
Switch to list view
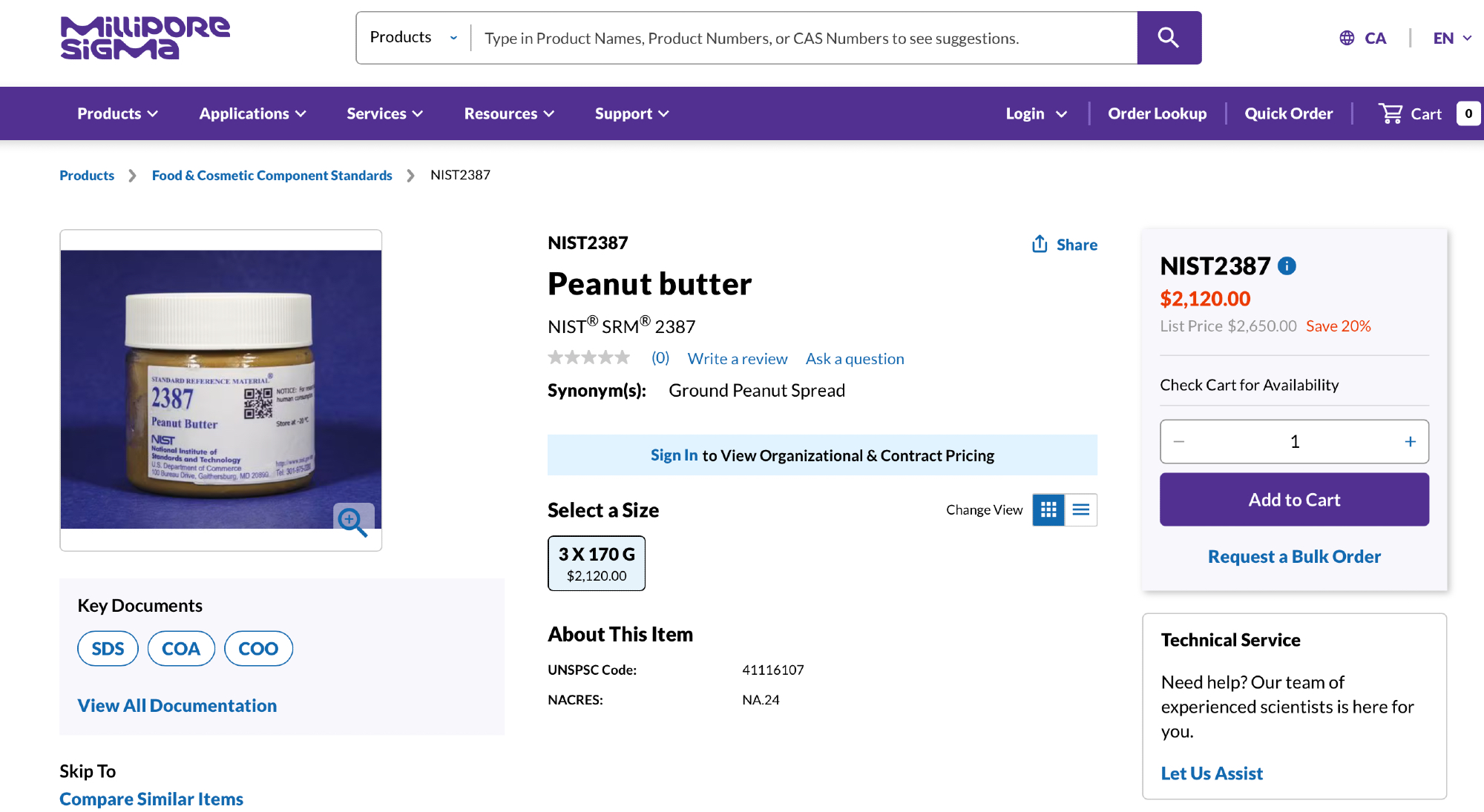pos(1081,509)
